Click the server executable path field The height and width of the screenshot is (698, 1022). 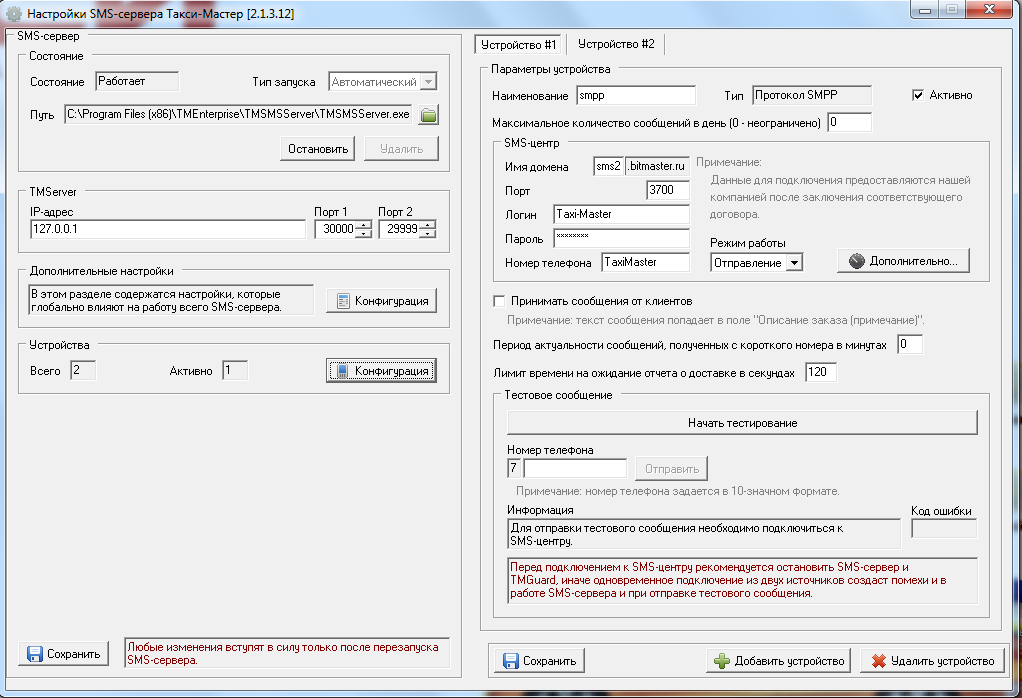tap(238, 114)
